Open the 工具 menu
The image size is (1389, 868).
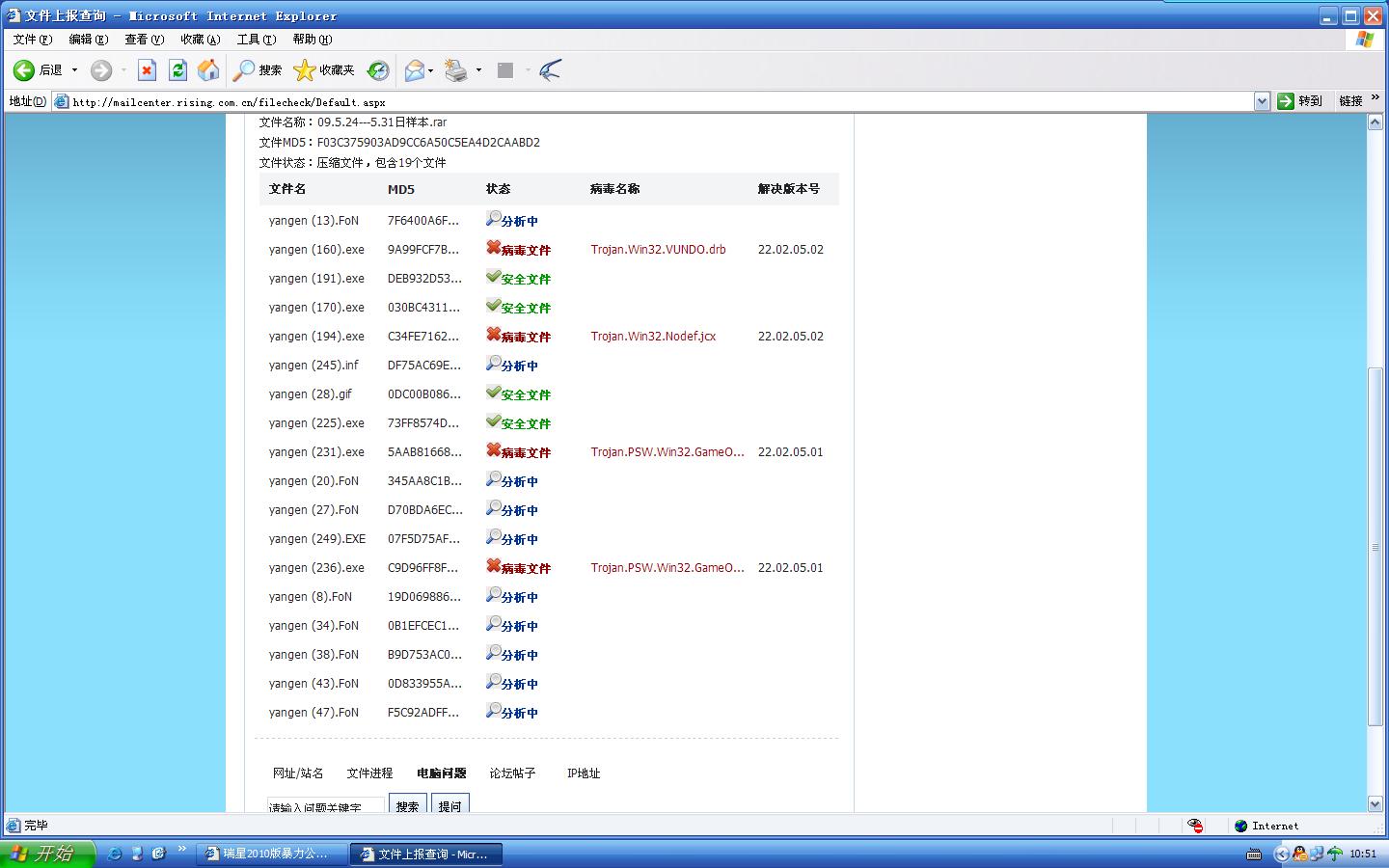(x=256, y=40)
